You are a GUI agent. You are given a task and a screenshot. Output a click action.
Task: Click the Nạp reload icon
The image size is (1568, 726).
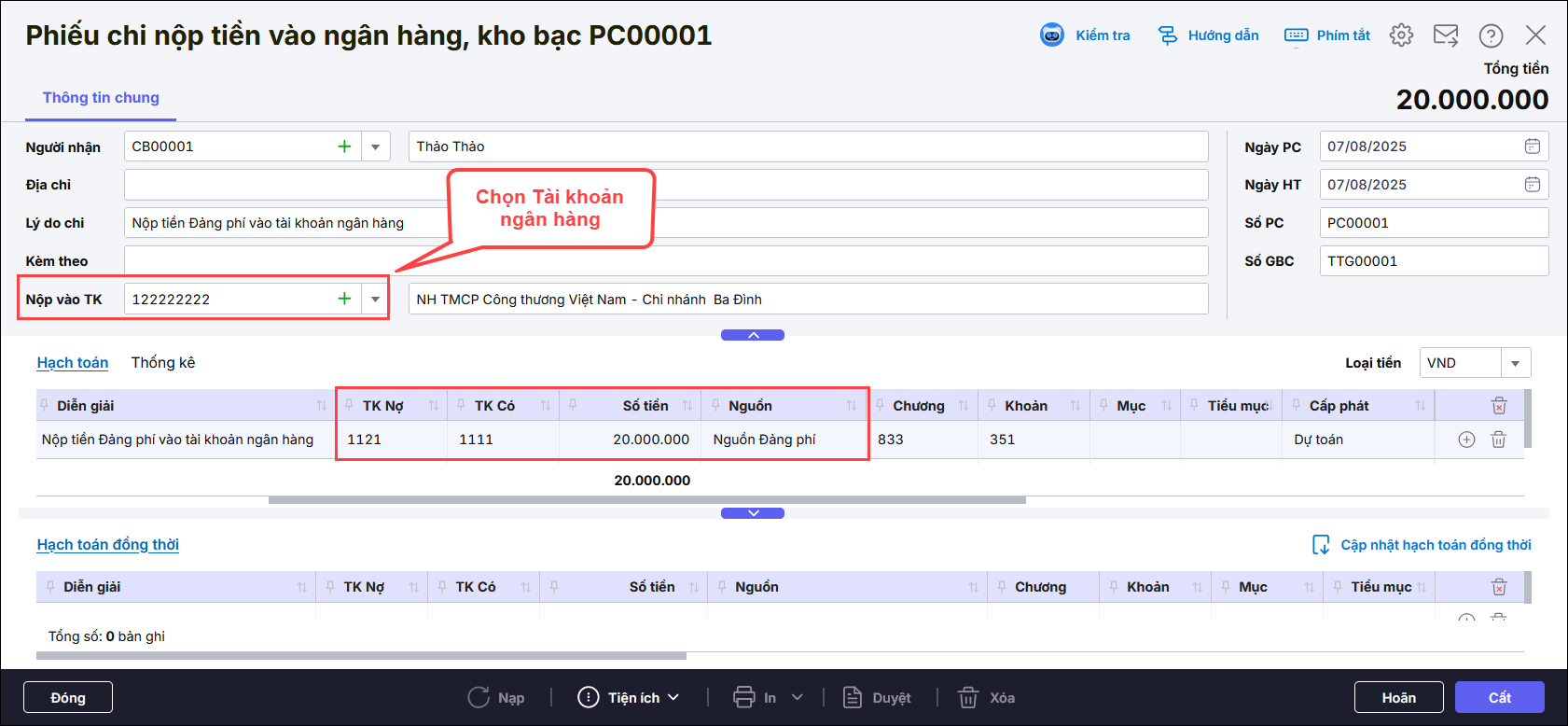pos(479,697)
